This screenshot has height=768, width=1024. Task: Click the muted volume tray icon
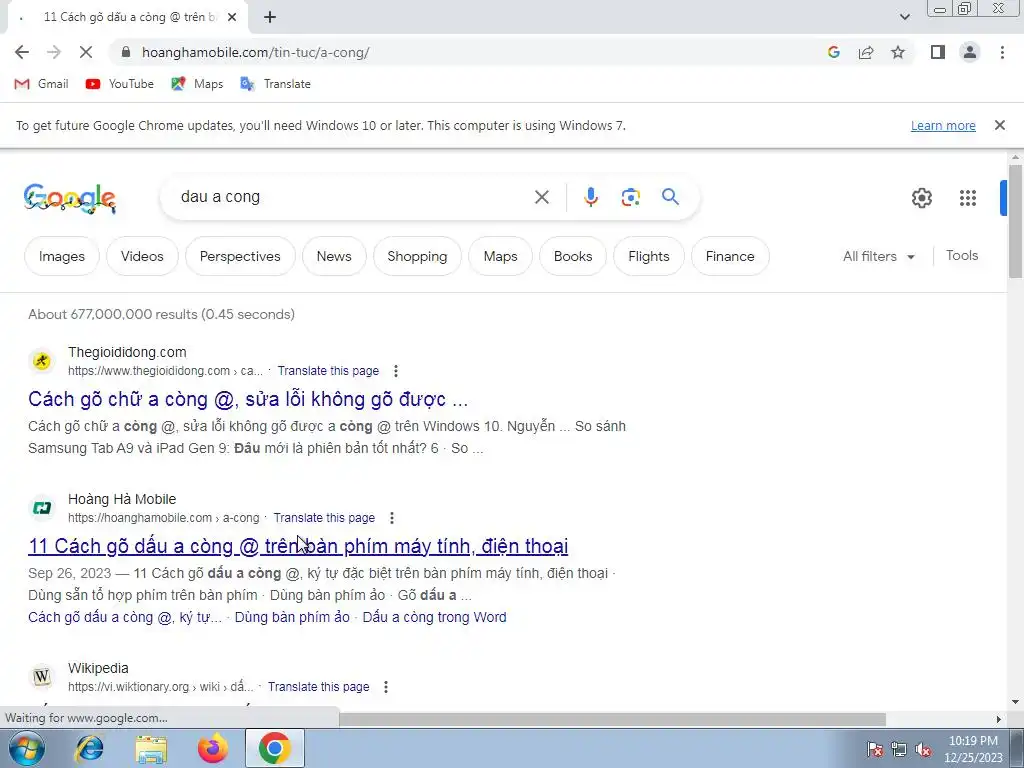pyautogui.click(x=923, y=749)
